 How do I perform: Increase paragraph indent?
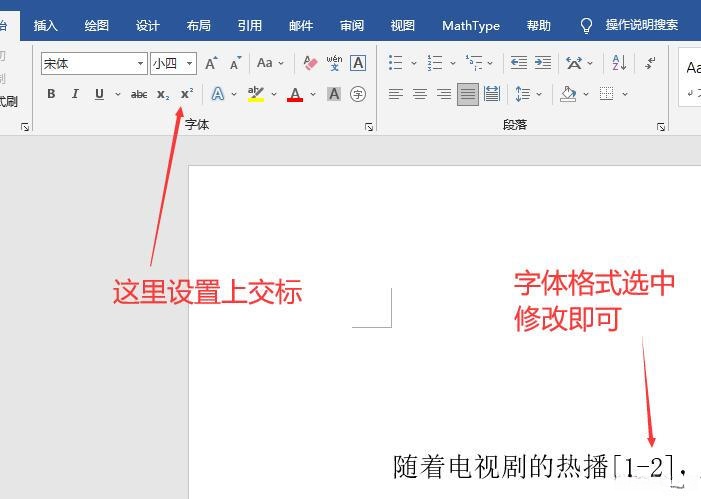543,63
